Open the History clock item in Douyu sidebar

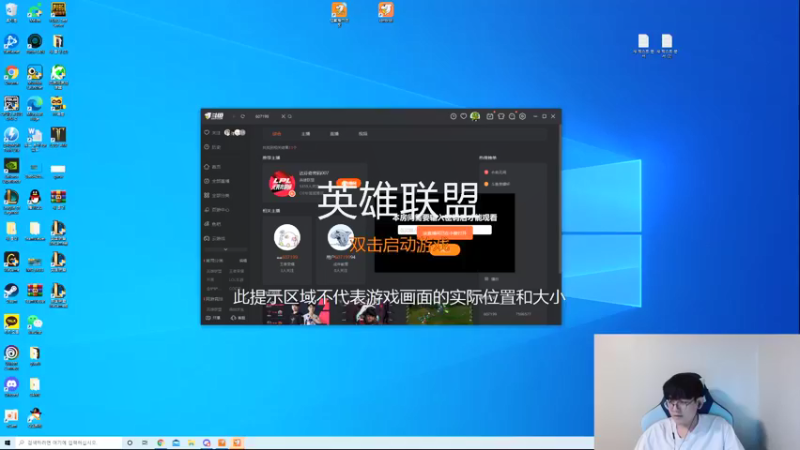[x=212, y=147]
